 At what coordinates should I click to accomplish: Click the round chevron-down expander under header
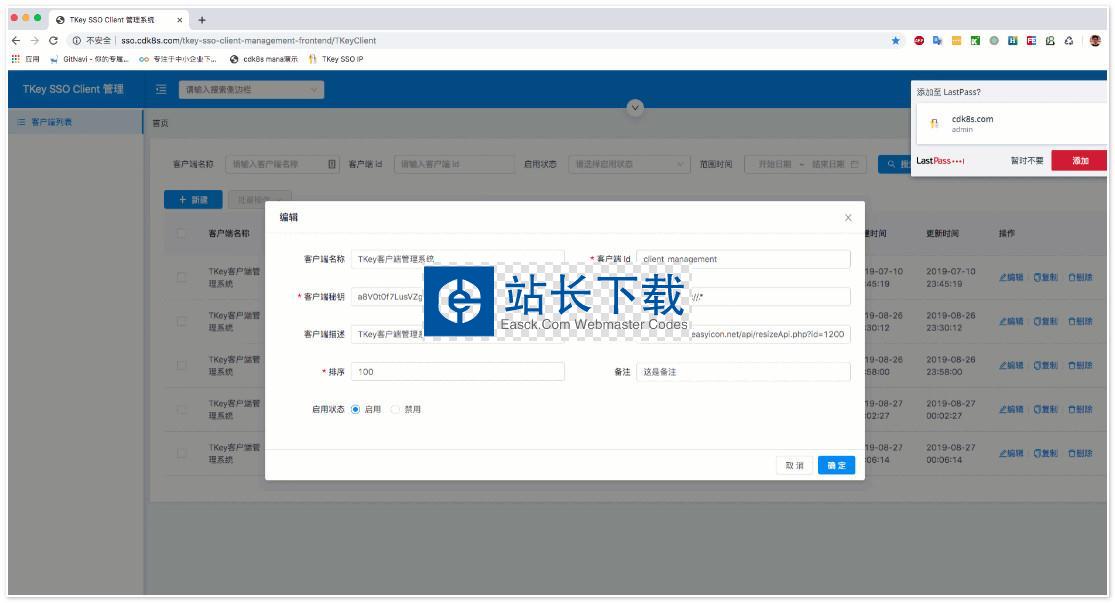(635, 107)
